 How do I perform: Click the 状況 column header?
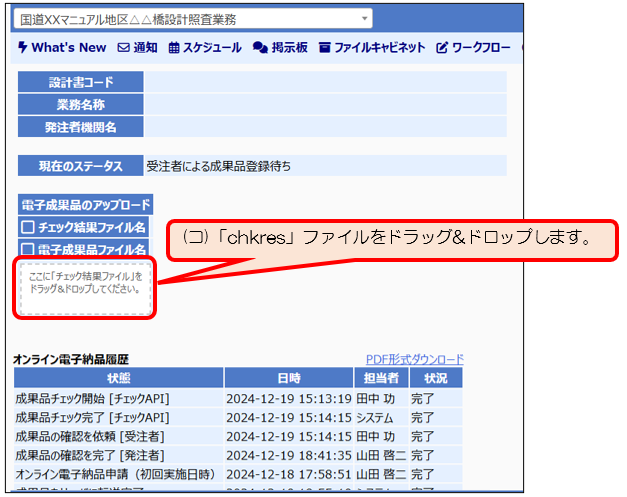[x=435, y=378]
